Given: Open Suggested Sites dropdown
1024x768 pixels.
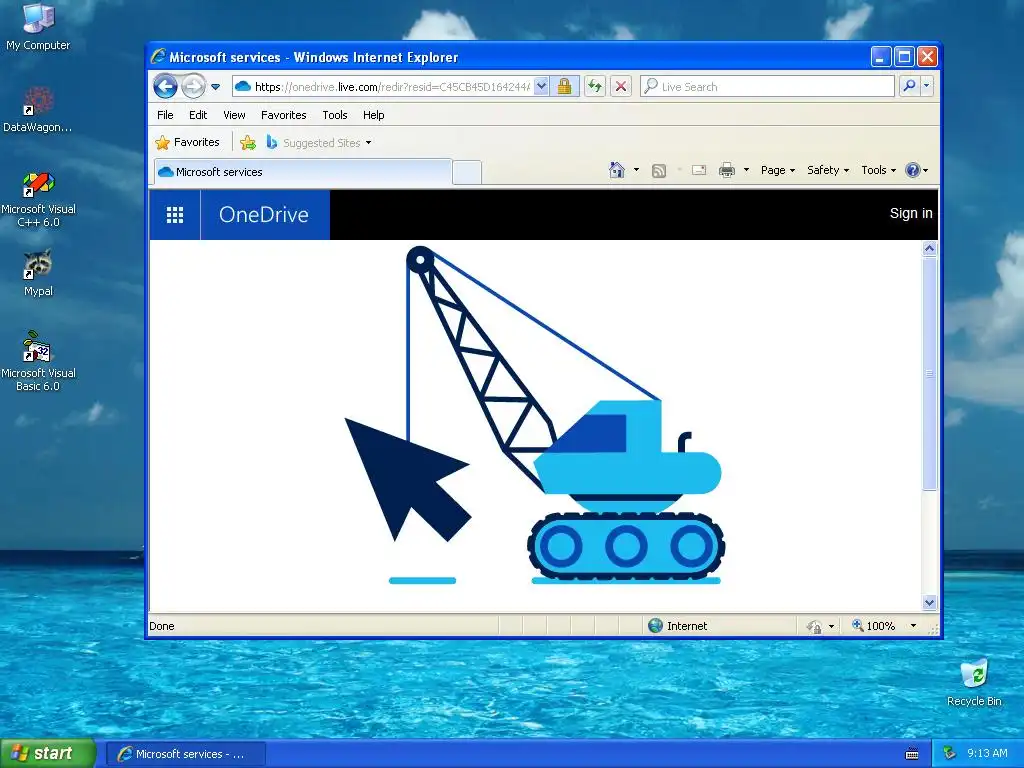Looking at the screenshot, I should (319, 142).
